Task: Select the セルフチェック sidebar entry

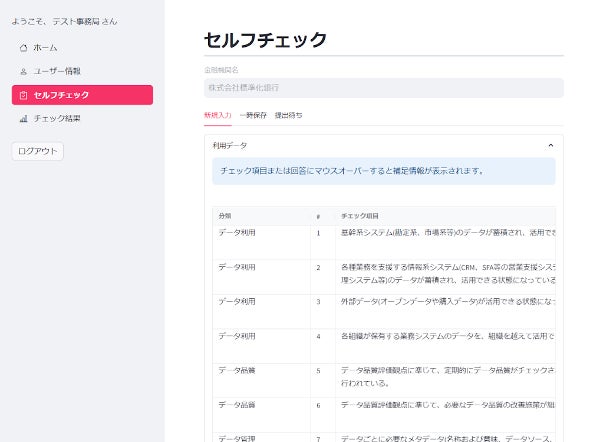Action: point(82,95)
